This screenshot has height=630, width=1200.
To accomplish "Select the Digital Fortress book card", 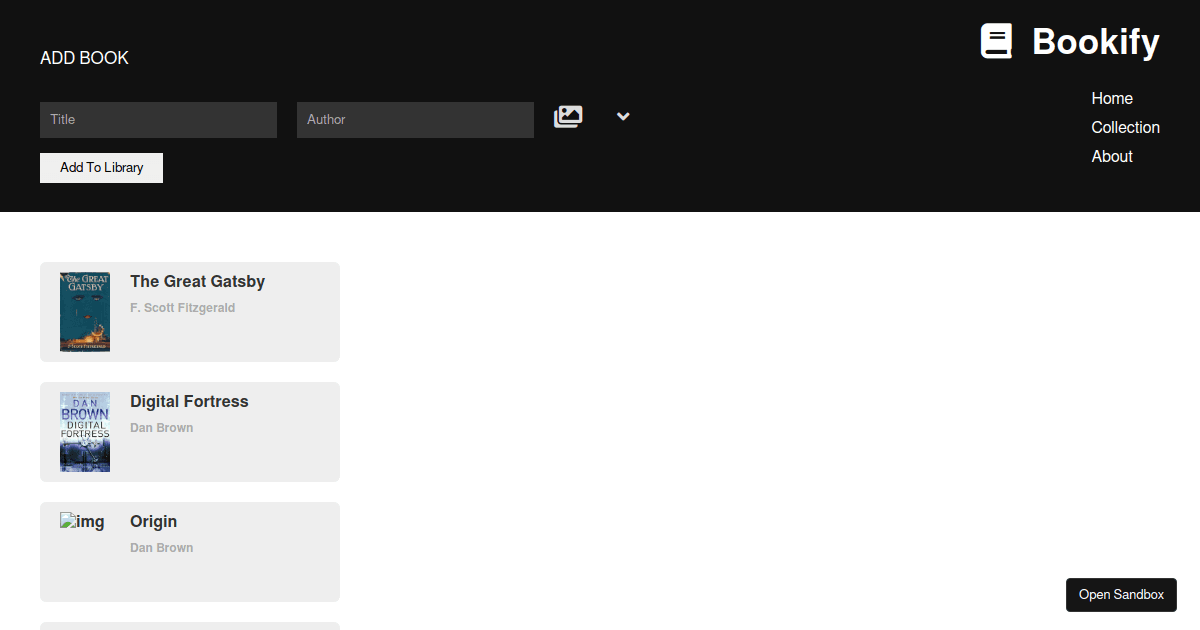I will (x=190, y=431).
